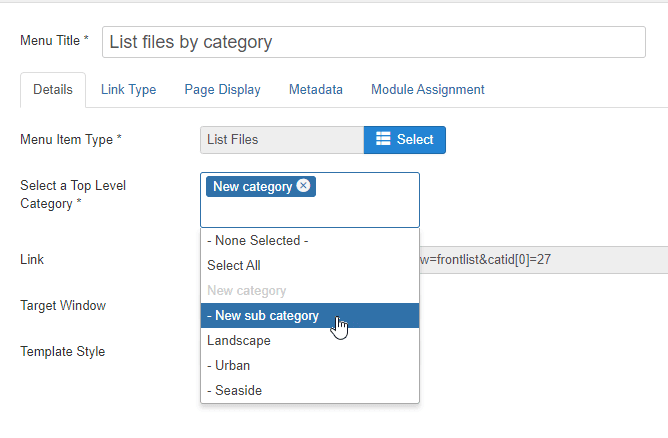The image size is (668, 438).
Task: Pick Select All from the category list
Action: pyautogui.click(x=233, y=266)
